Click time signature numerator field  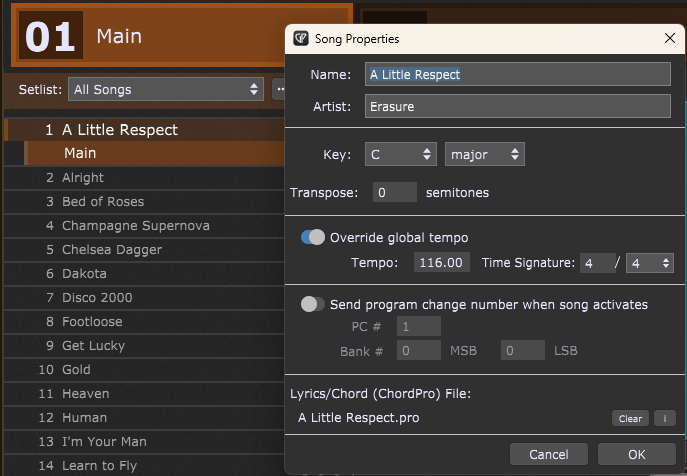click(x=598, y=263)
